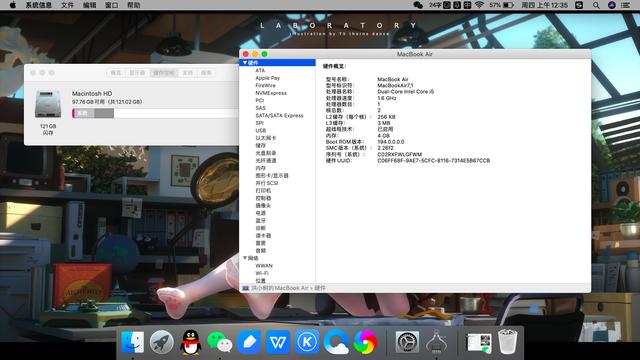Open the document stack in Dock
Viewport: 640px width, 360px height.
click(479, 343)
